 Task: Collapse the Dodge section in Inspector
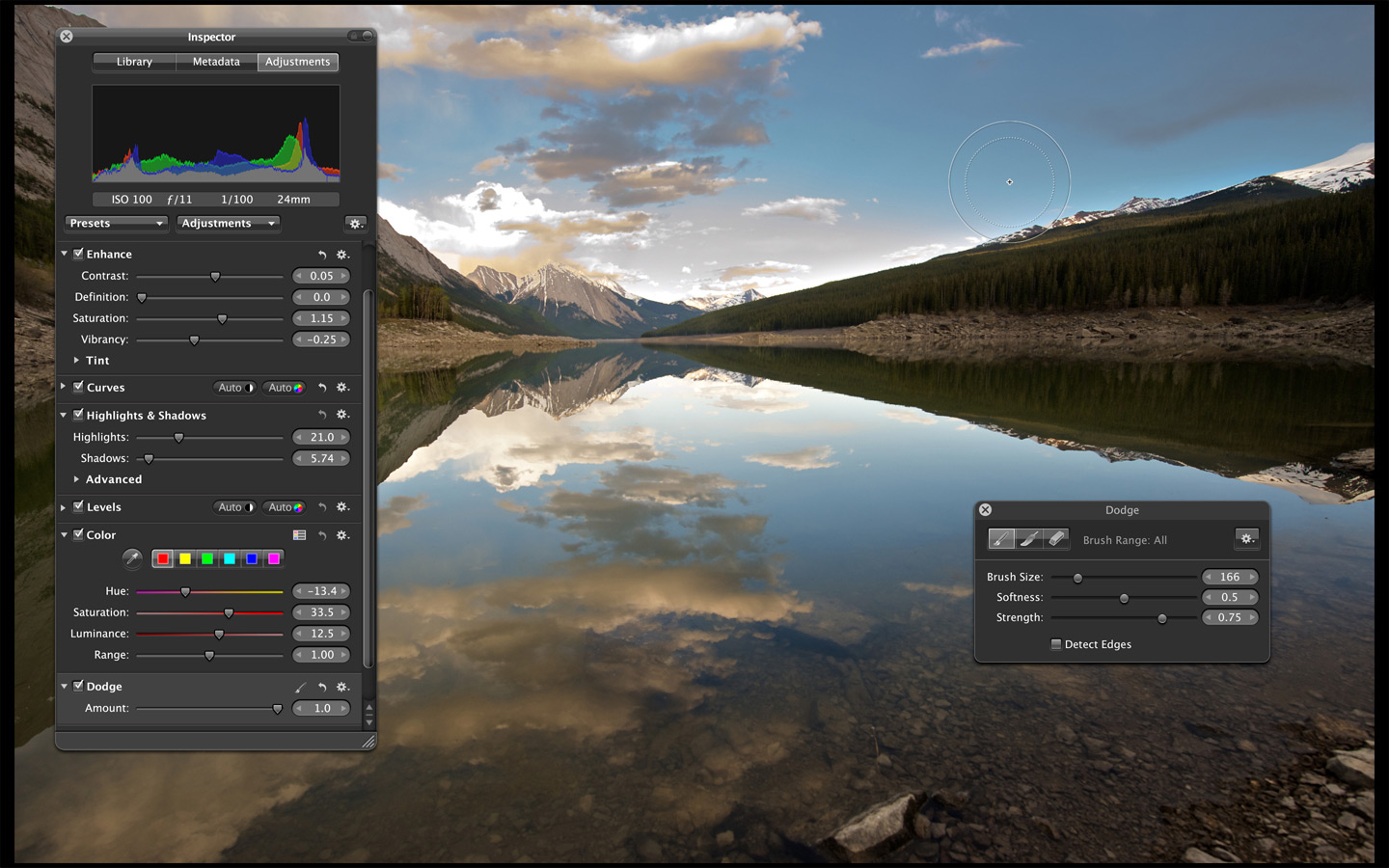[x=64, y=686]
